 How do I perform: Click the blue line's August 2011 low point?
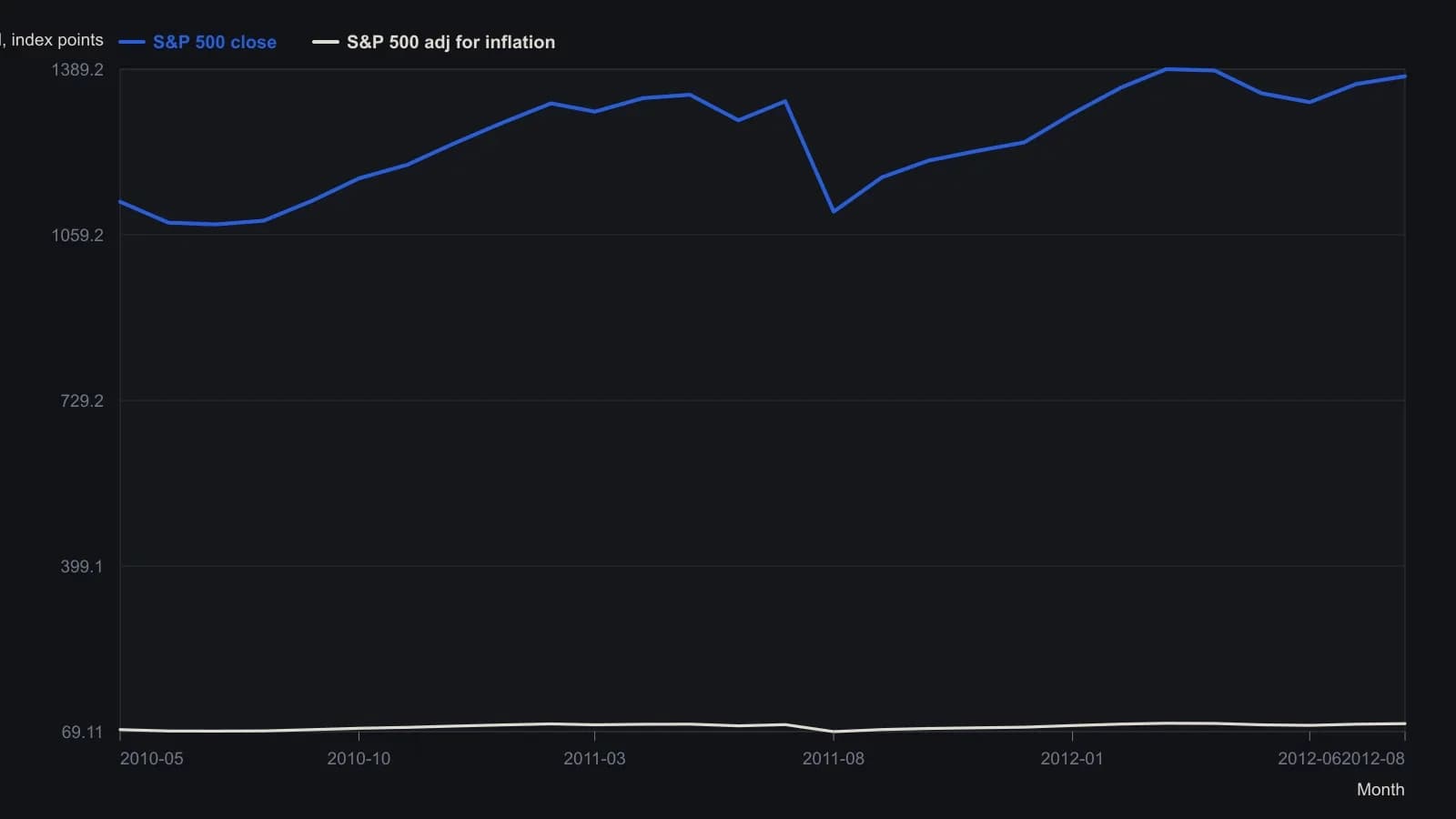coord(834,212)
